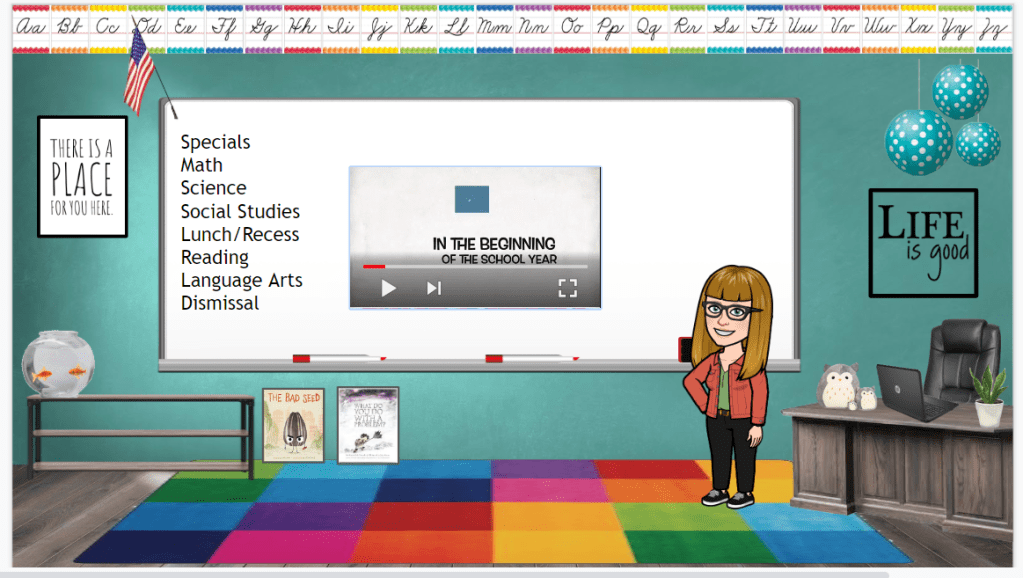Open the Reading schedule item
1023x578 pixels.
(x=214, y=257)
